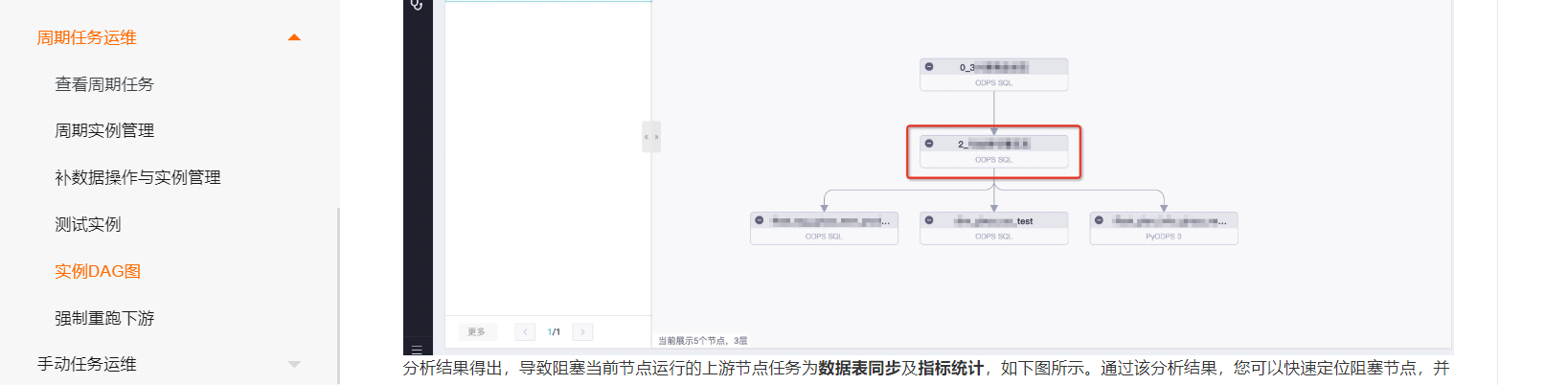Select the 实例DAG图 sidebar entry

[x=98, y=271]
